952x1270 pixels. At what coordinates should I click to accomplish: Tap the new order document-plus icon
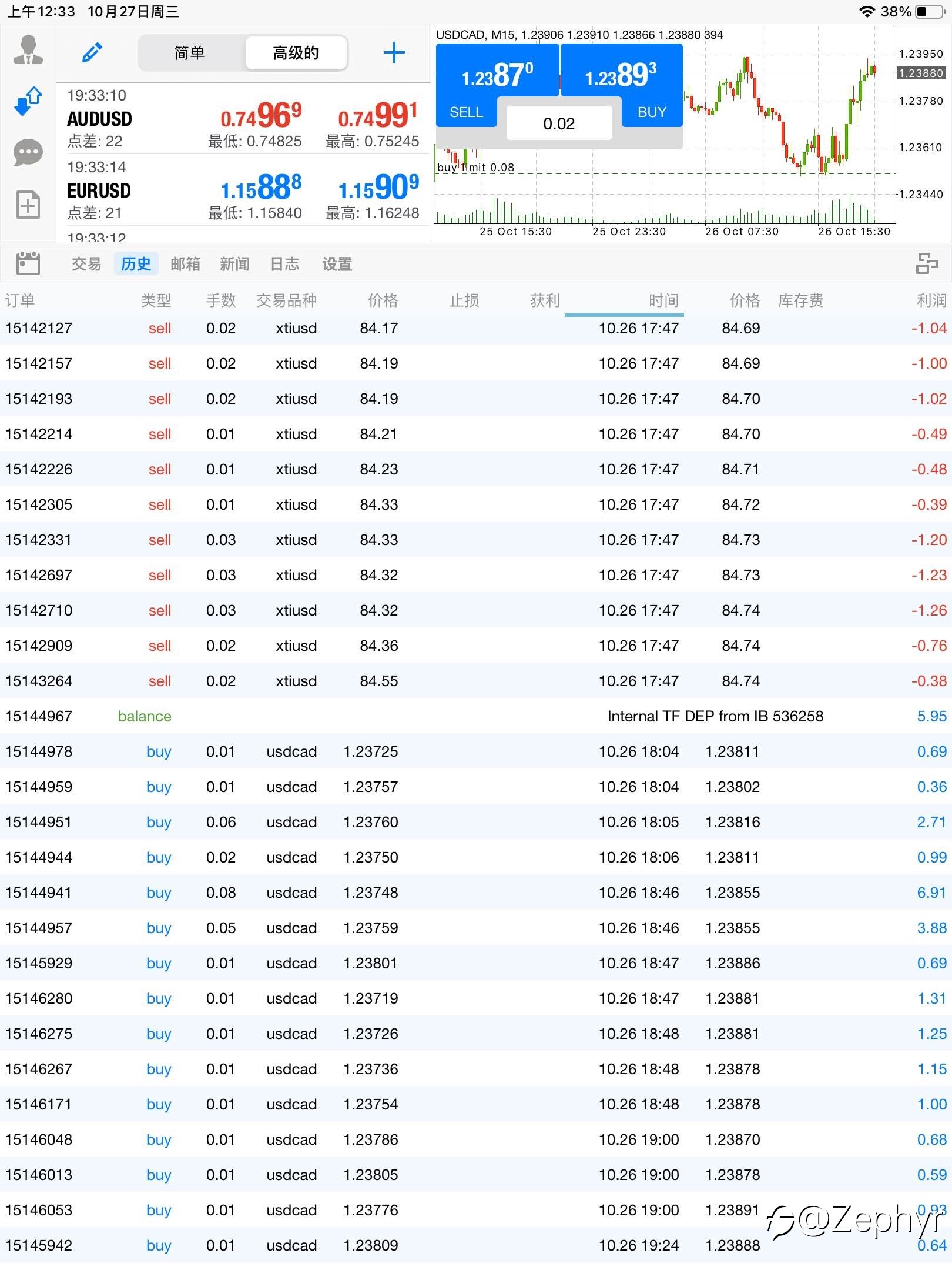click(x=28, y=205)
